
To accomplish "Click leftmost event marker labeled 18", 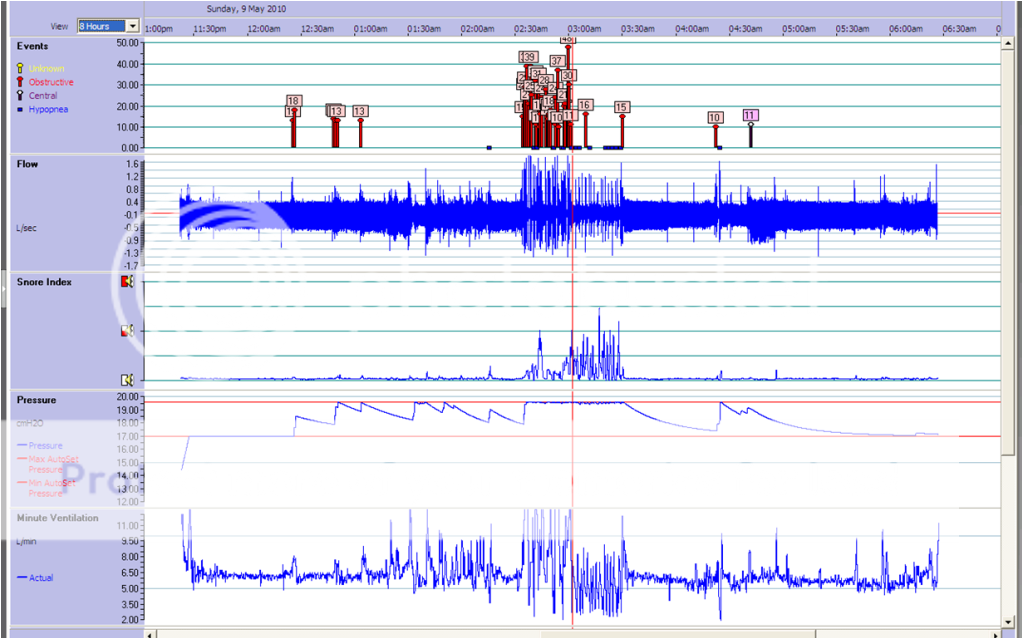I will (294, 101).
